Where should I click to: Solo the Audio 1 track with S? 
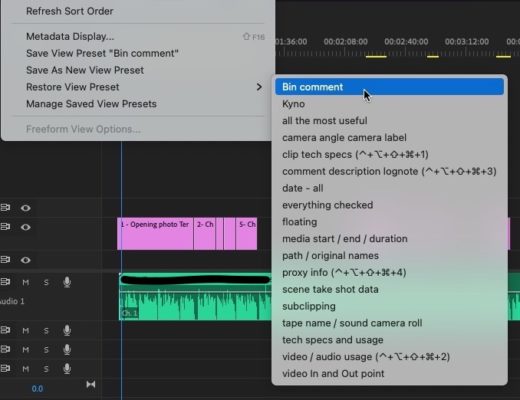click(x=46, y=283)
